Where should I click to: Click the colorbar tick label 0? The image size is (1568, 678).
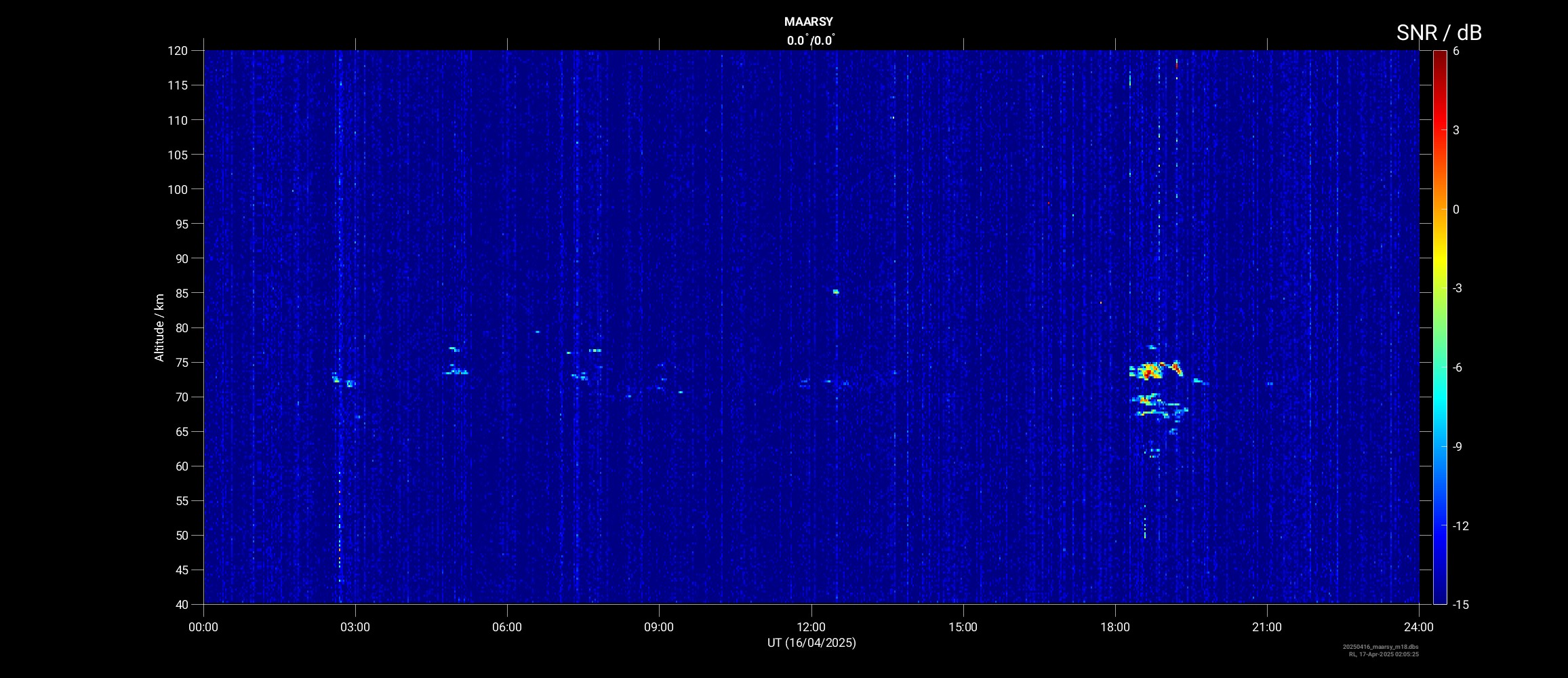[x=1456, y=210]
